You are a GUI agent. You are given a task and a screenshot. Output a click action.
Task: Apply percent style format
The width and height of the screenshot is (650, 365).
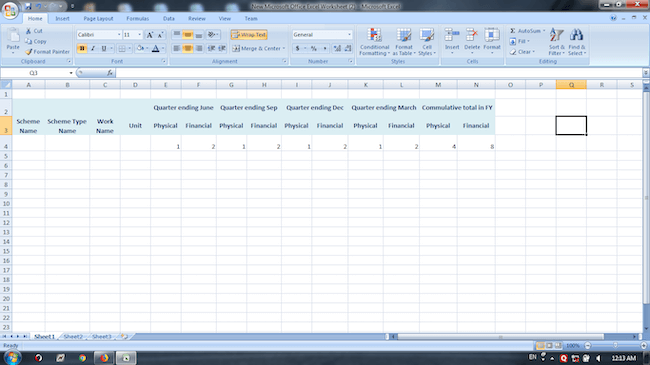(314, 49)
